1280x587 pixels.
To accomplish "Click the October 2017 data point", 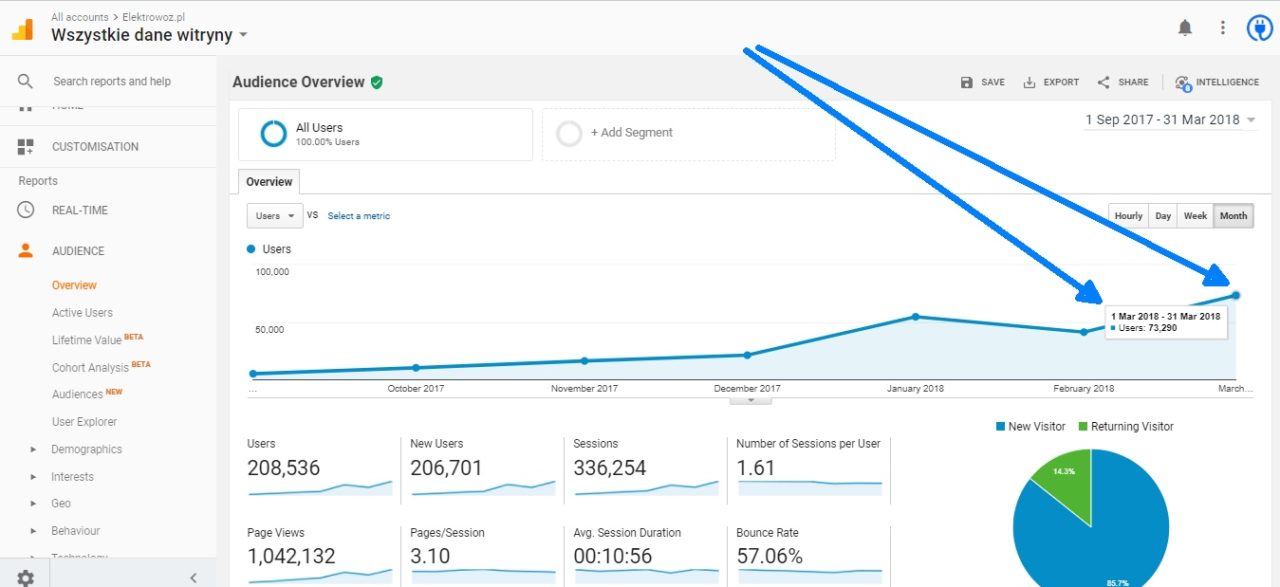I will 416,368.
